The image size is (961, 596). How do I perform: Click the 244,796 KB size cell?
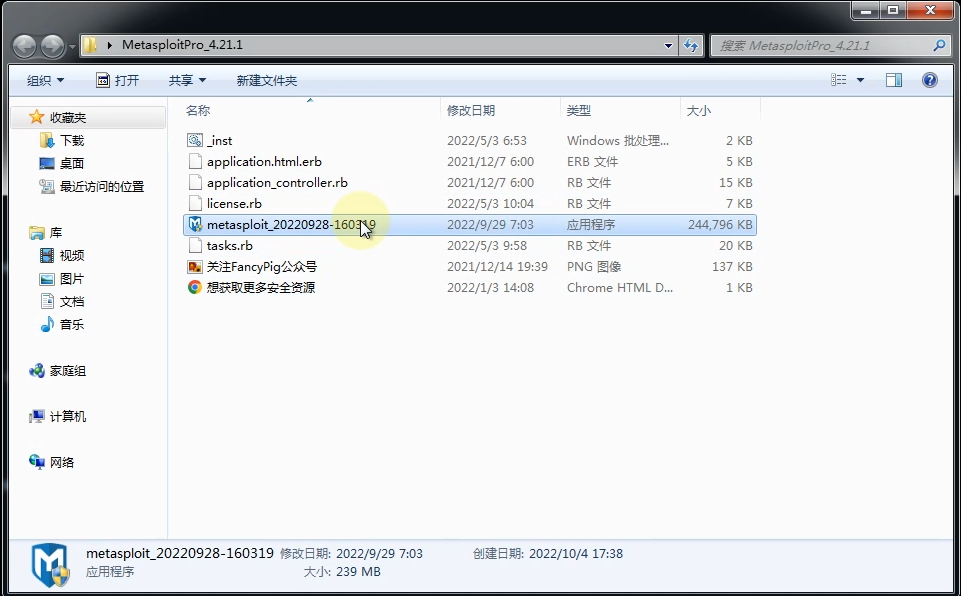(x=720, y=224)
